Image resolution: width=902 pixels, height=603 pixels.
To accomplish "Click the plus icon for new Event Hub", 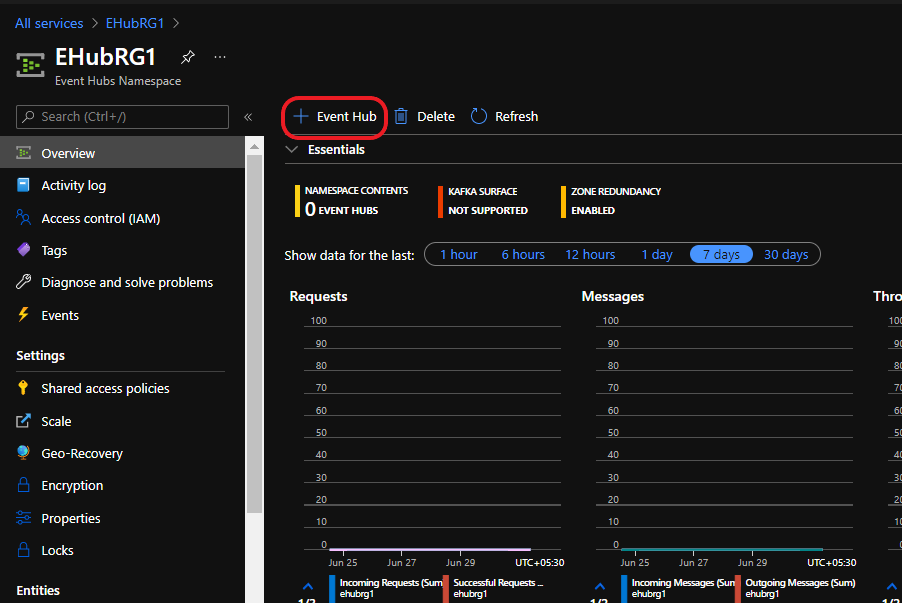I will [300, 117].
